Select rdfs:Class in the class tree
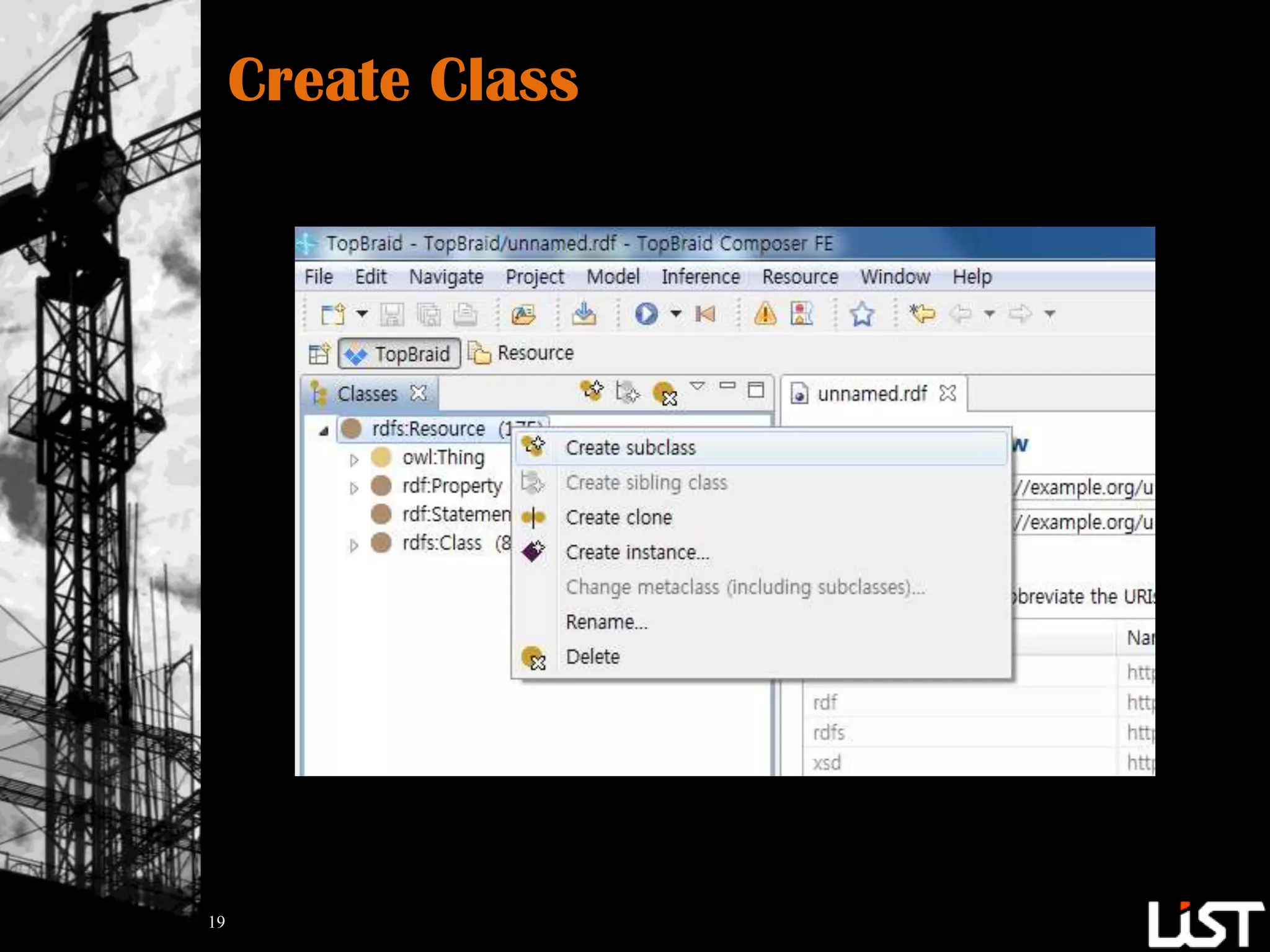1270x952 pixels. [x=442, y=543]
